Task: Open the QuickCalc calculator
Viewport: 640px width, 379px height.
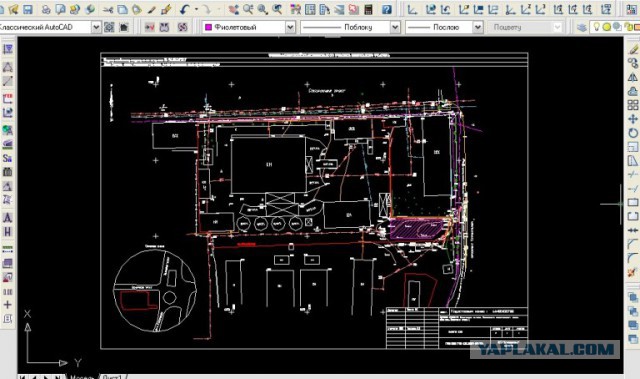Action: tap(369, 9)
